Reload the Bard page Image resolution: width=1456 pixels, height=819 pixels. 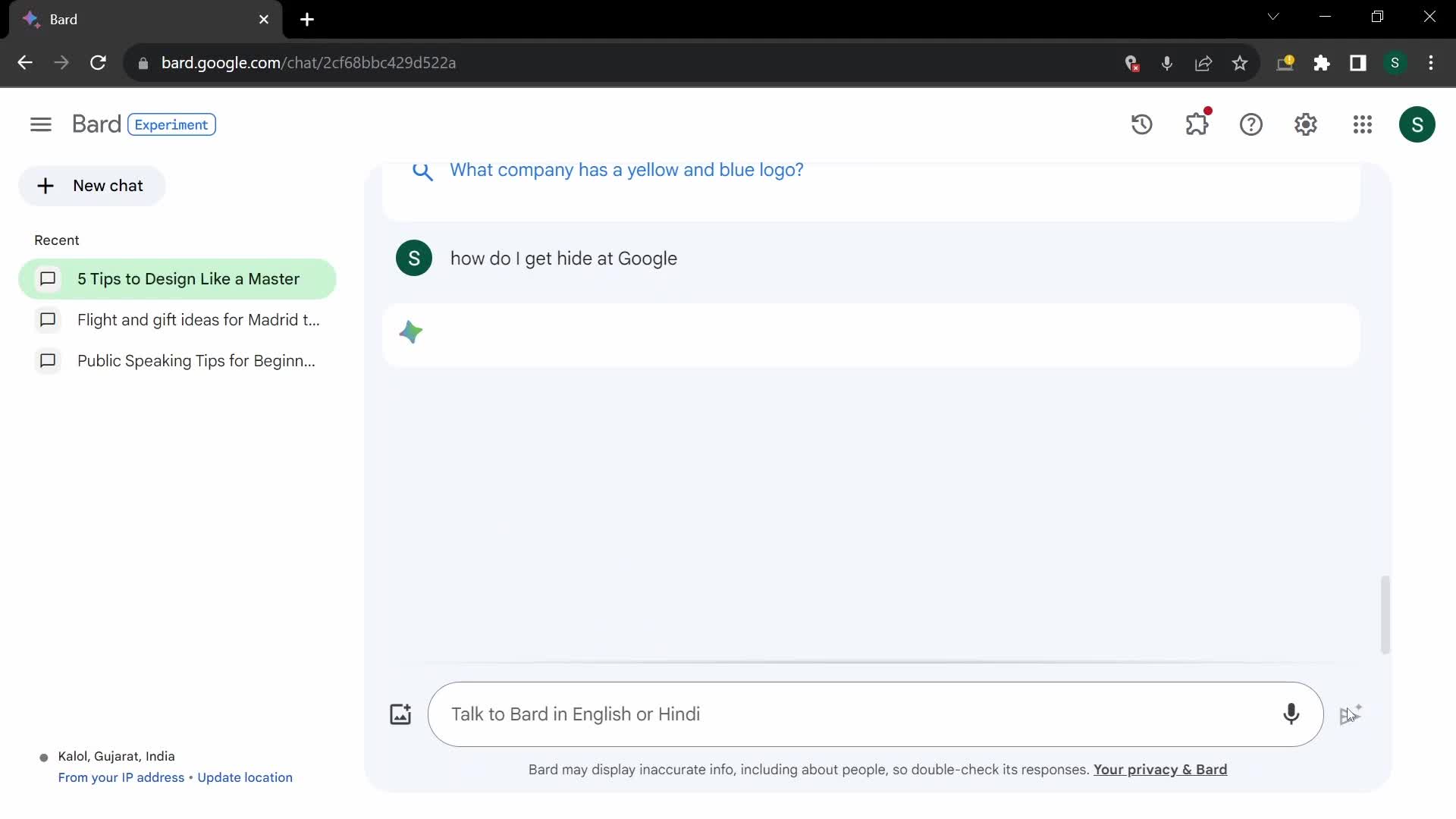pos(98,63)
